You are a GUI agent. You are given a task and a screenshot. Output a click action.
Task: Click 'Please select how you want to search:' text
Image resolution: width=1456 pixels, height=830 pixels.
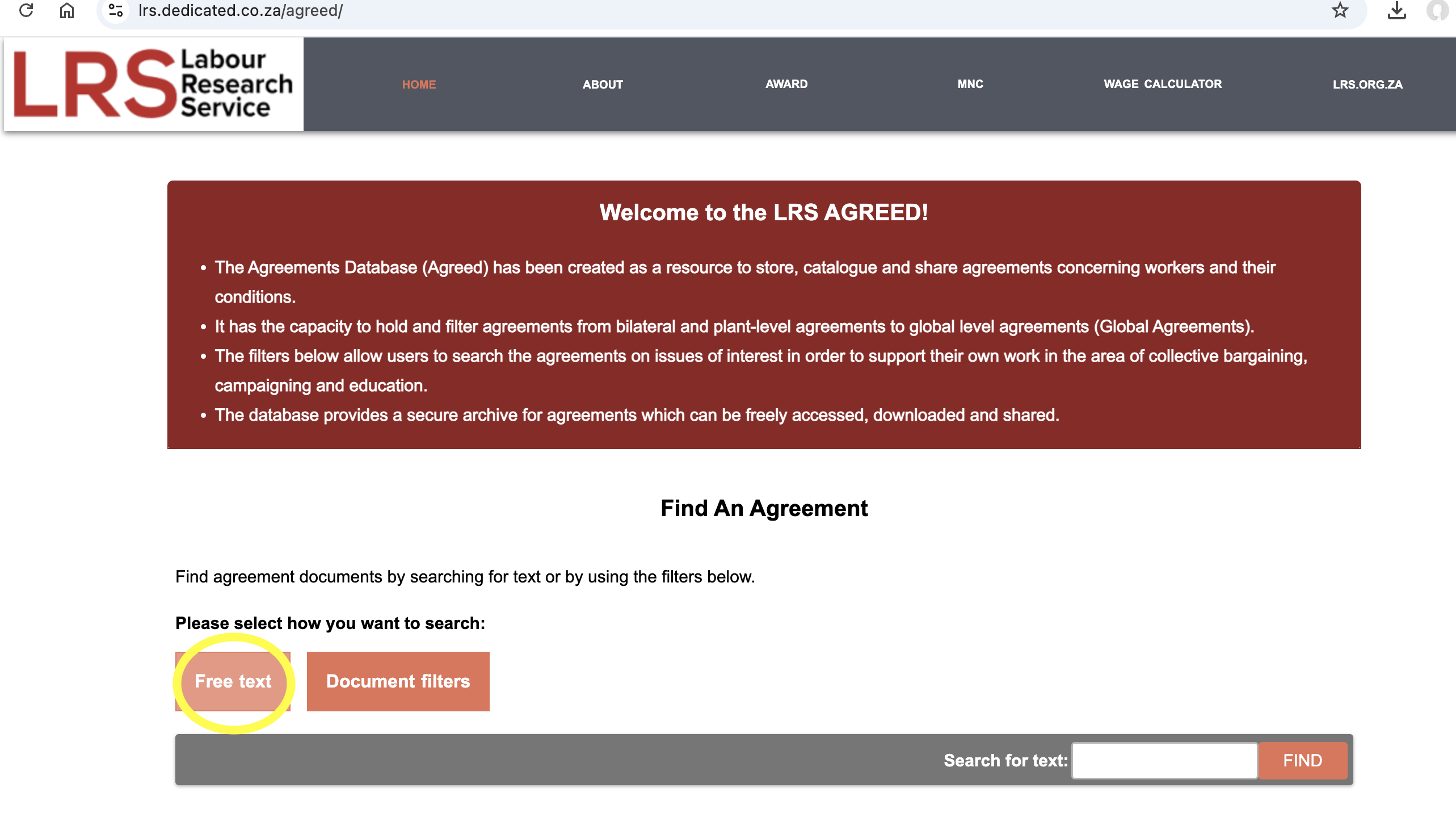(330, 623)
